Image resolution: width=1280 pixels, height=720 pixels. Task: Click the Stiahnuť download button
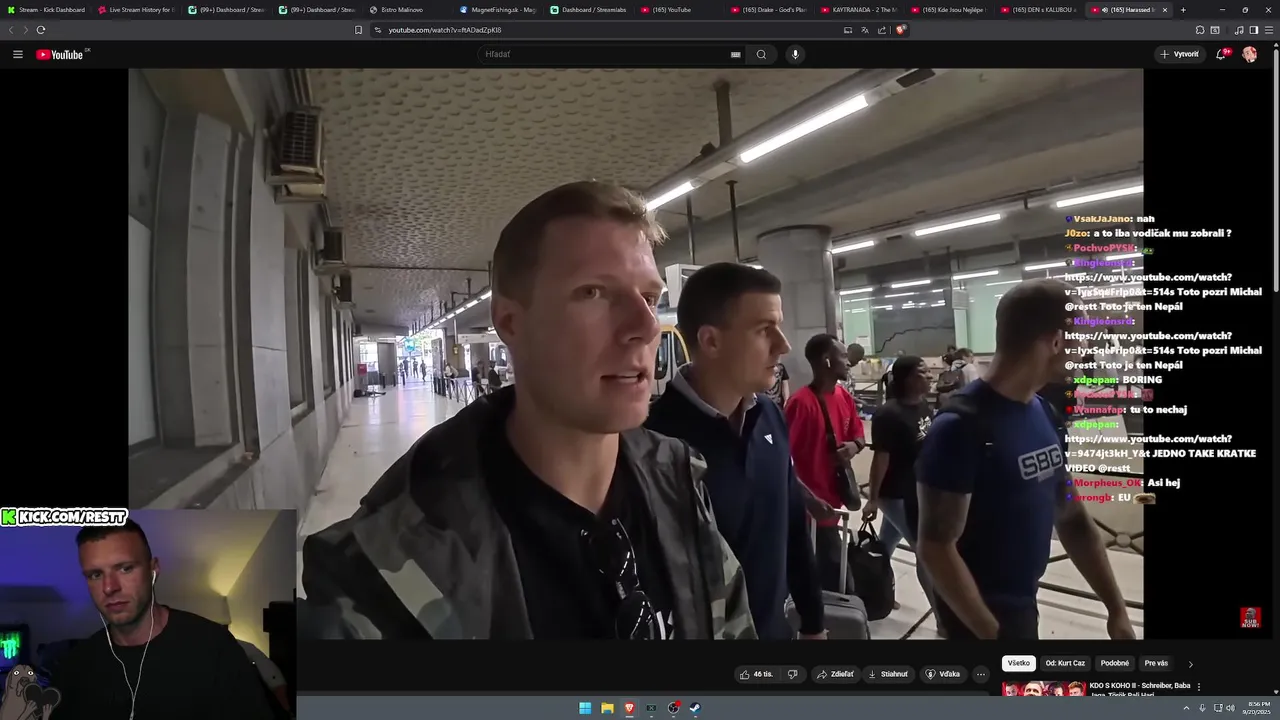click(x=888, y=674)
